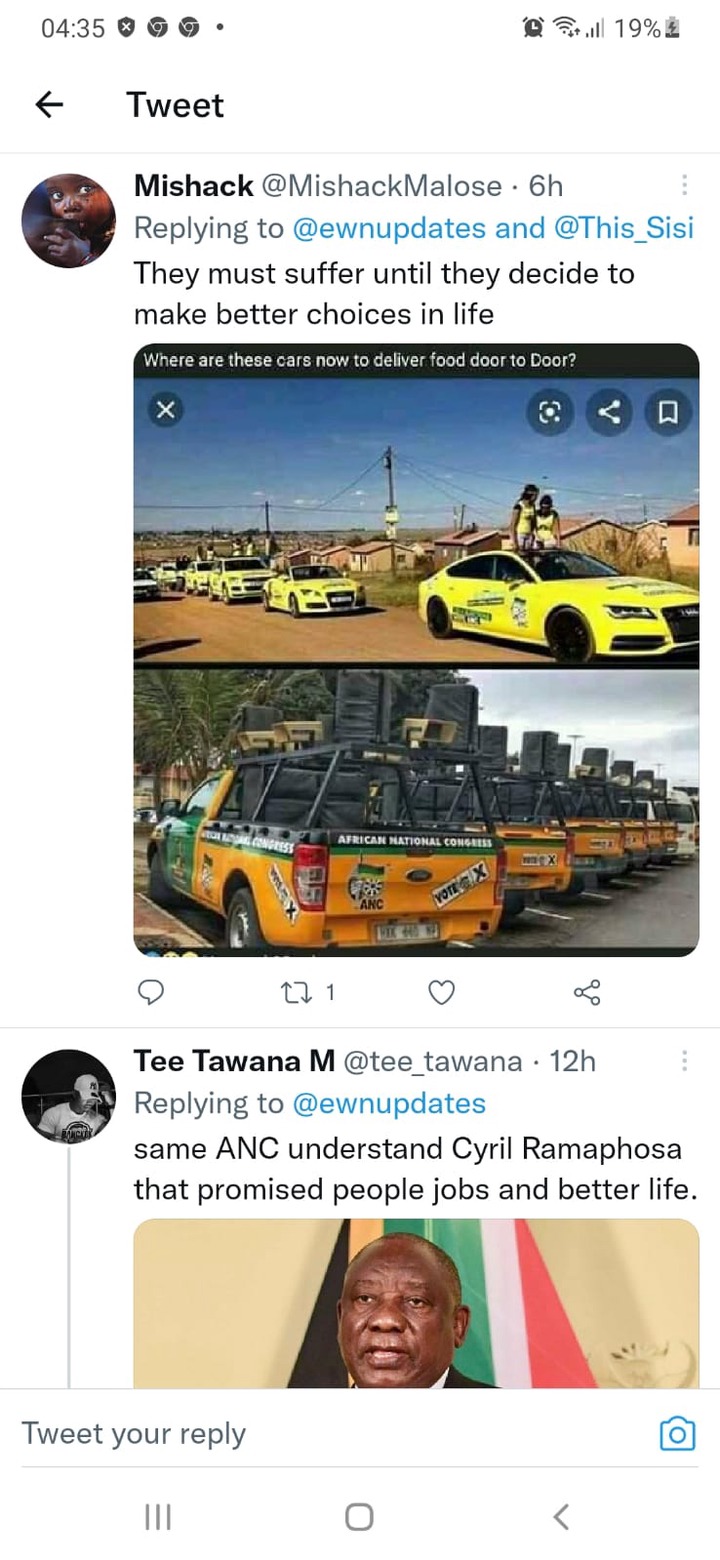Open @ewnupdates link in Tee Tawana's reply

389,1103
